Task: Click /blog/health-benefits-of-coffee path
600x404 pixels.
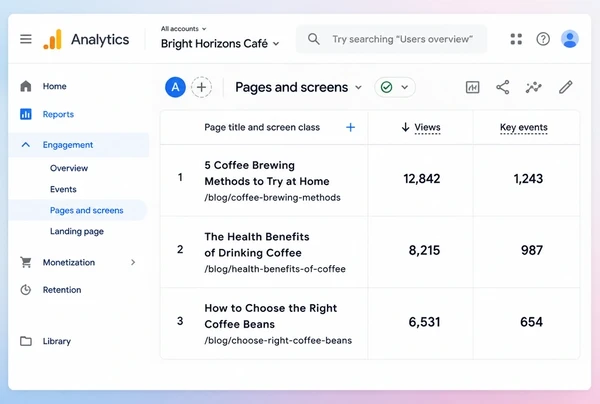Action: tap(275, 269)
